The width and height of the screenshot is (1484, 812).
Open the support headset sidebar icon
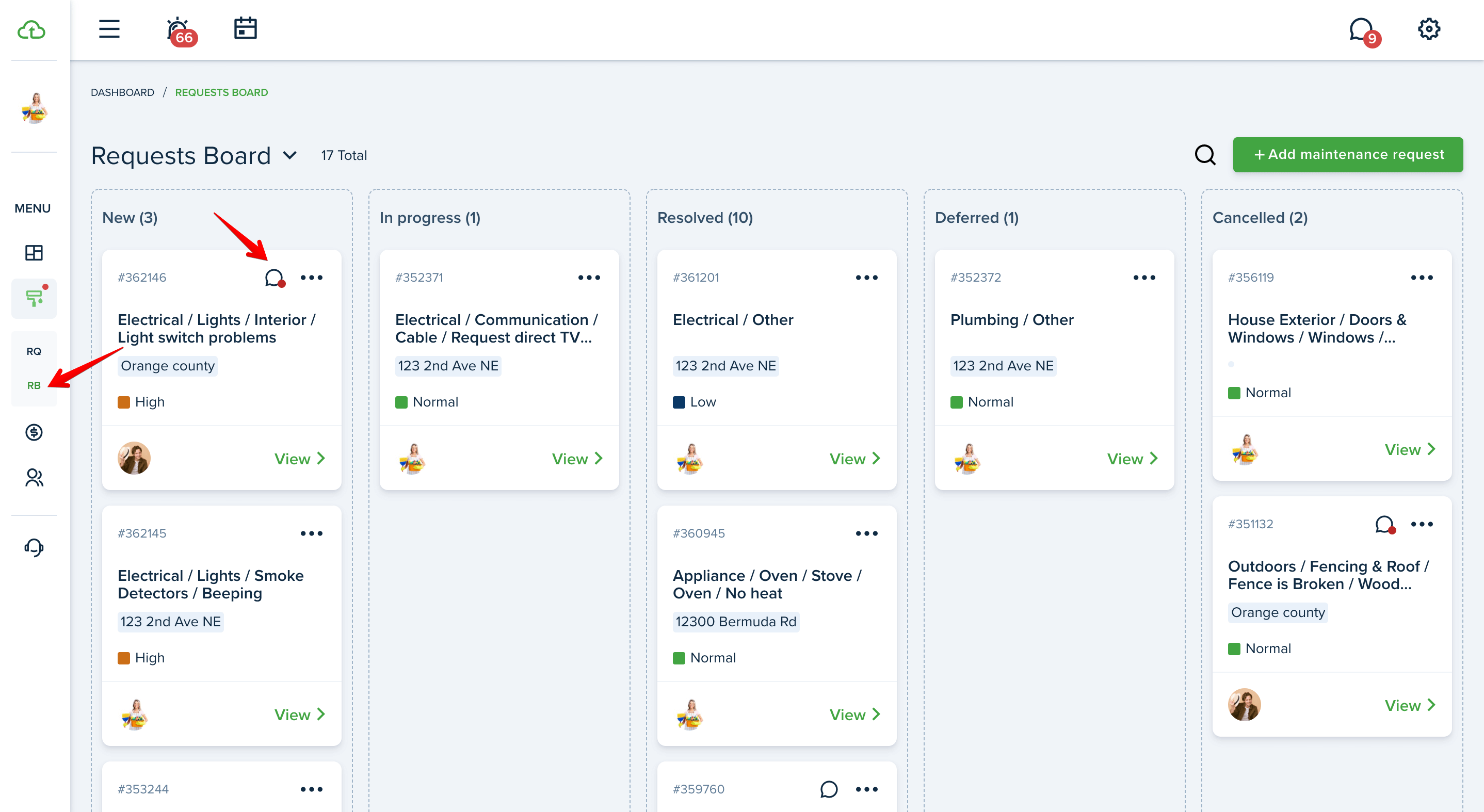34,547
